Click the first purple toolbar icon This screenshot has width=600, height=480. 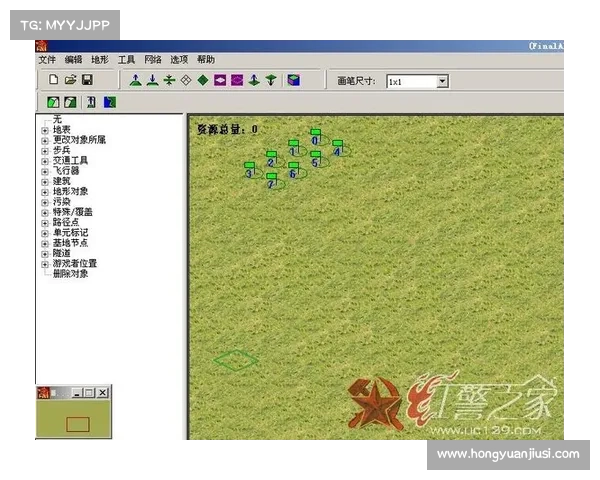(x=220, y=80)
